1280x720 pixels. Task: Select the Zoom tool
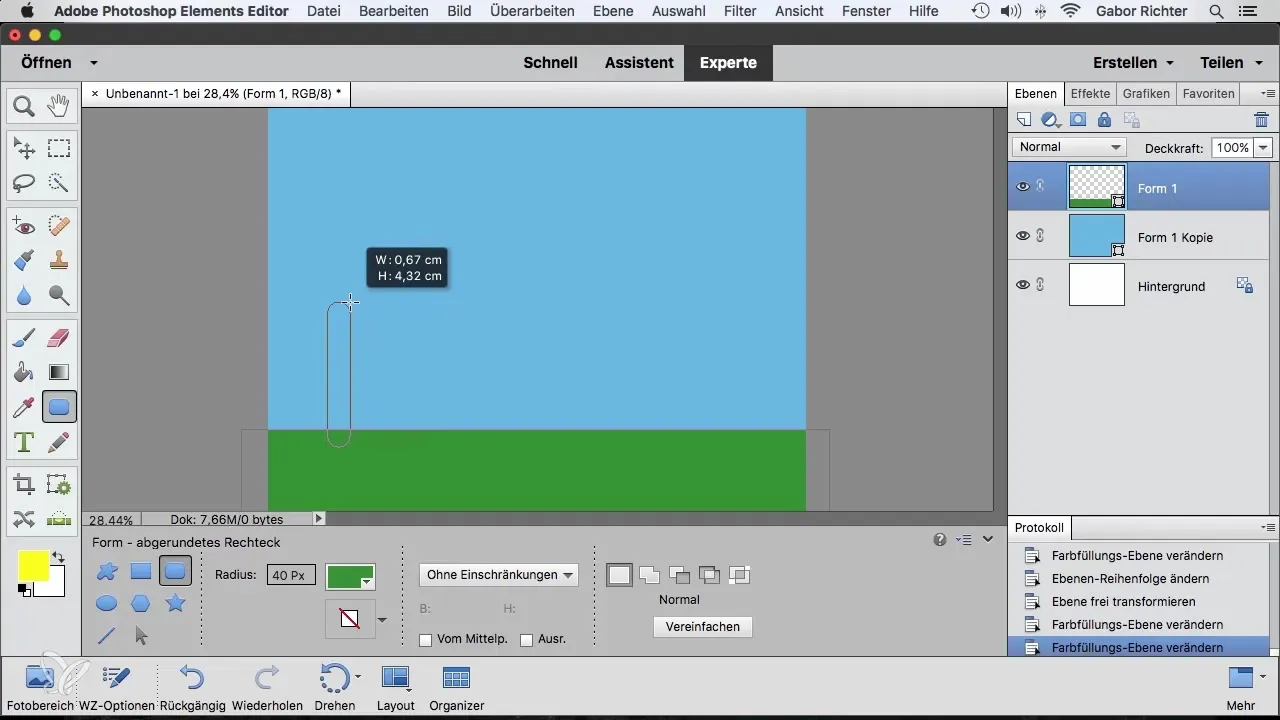[x=24, y=105]
